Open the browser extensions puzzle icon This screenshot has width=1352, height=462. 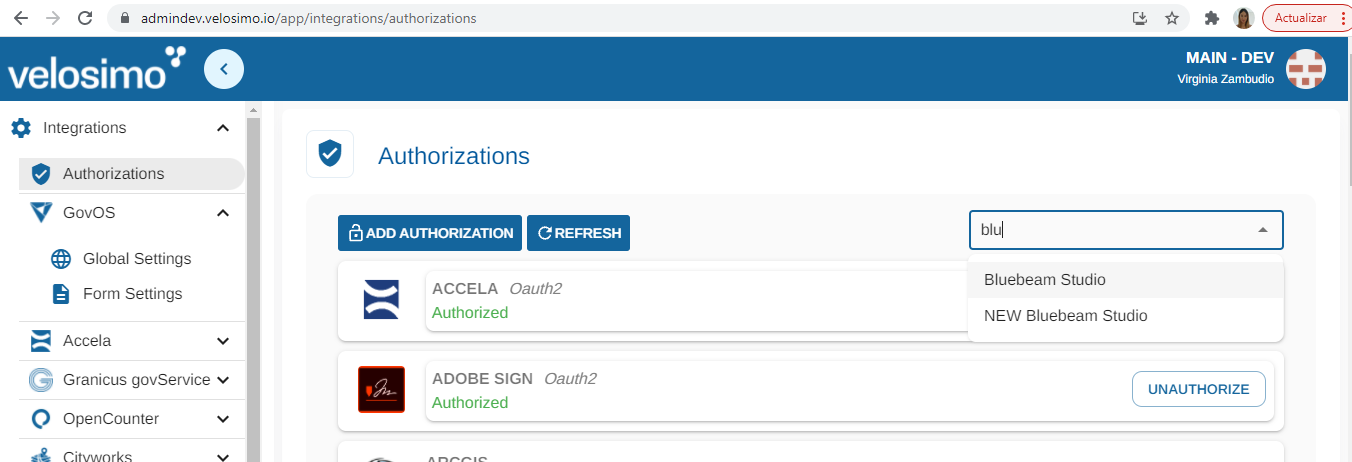pyautogui.click(x=1212, y=18)
